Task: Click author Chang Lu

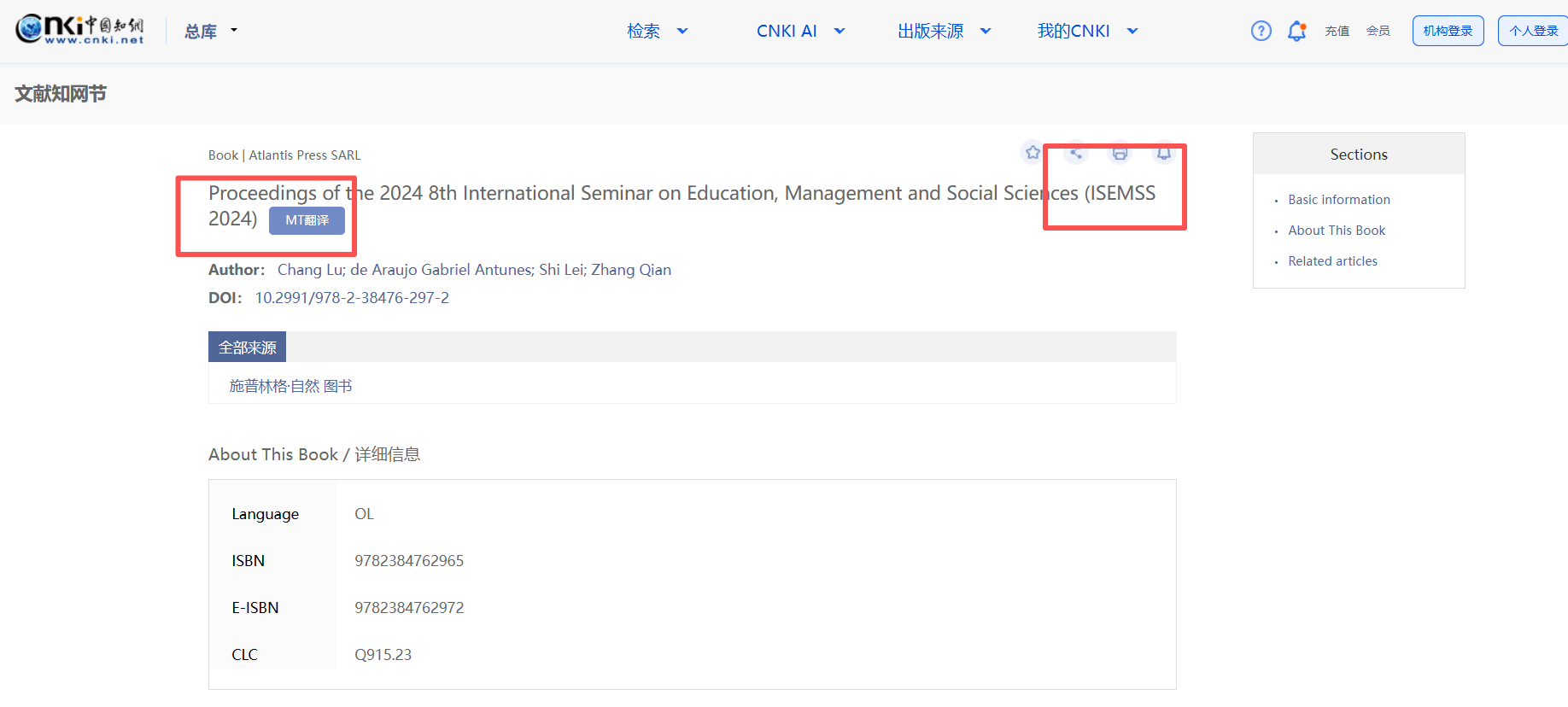Action: [310, 270]
